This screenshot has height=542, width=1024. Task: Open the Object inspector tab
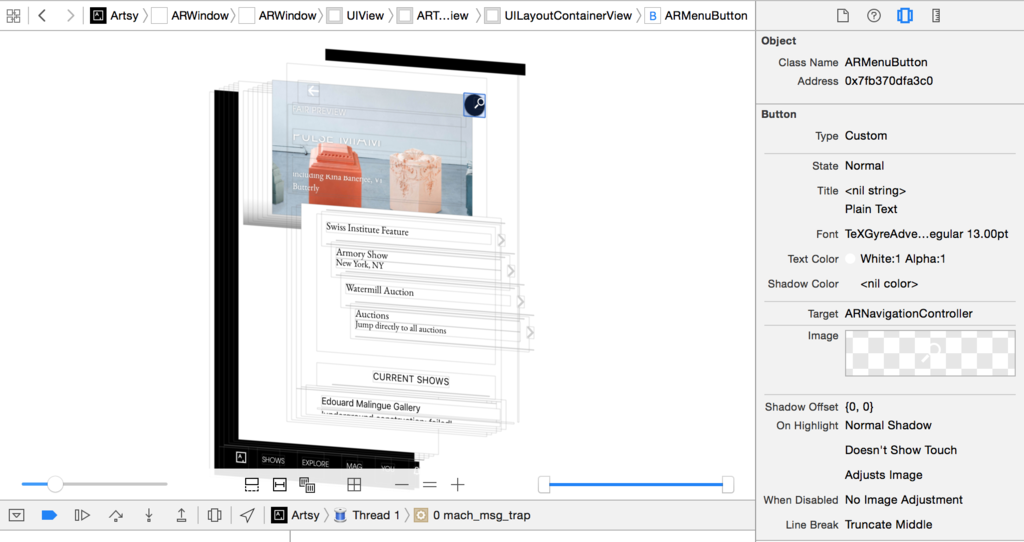[x=904, y=16]
